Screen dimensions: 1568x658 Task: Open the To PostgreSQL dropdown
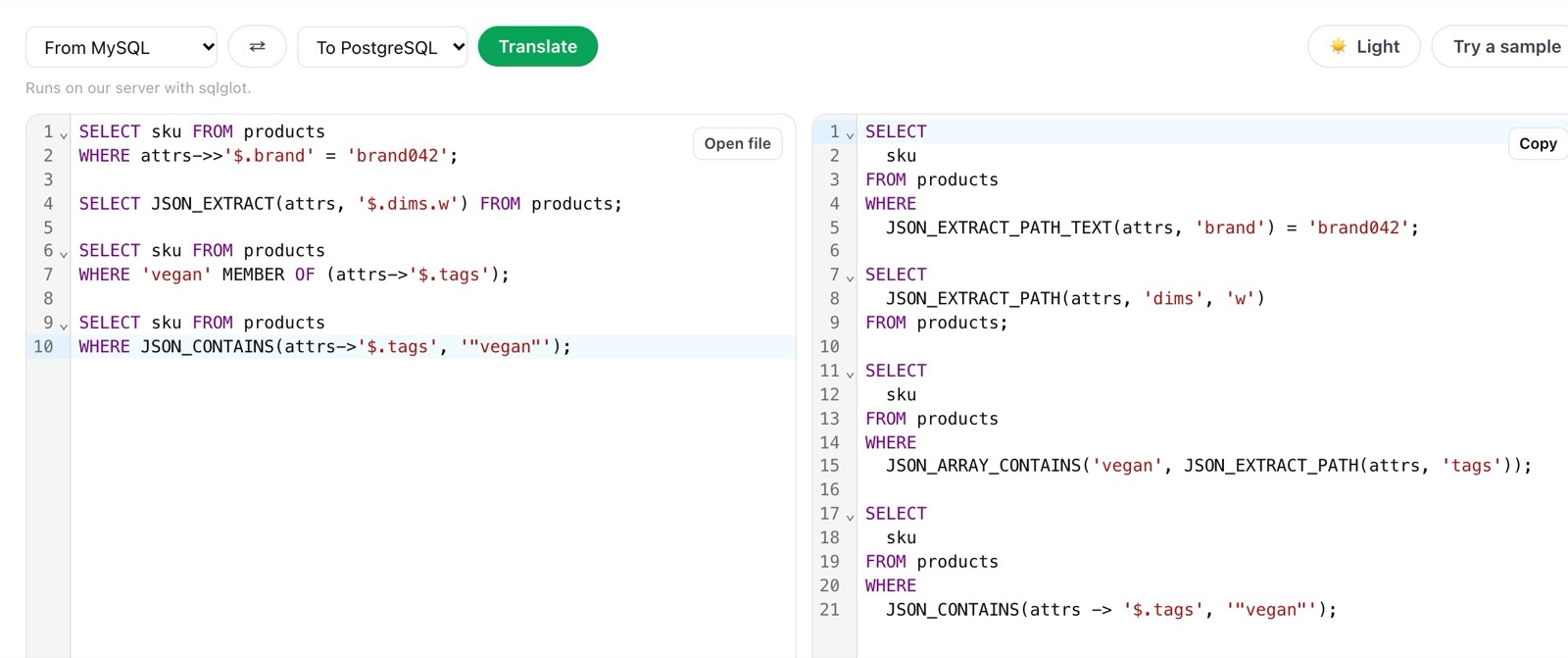382,47
